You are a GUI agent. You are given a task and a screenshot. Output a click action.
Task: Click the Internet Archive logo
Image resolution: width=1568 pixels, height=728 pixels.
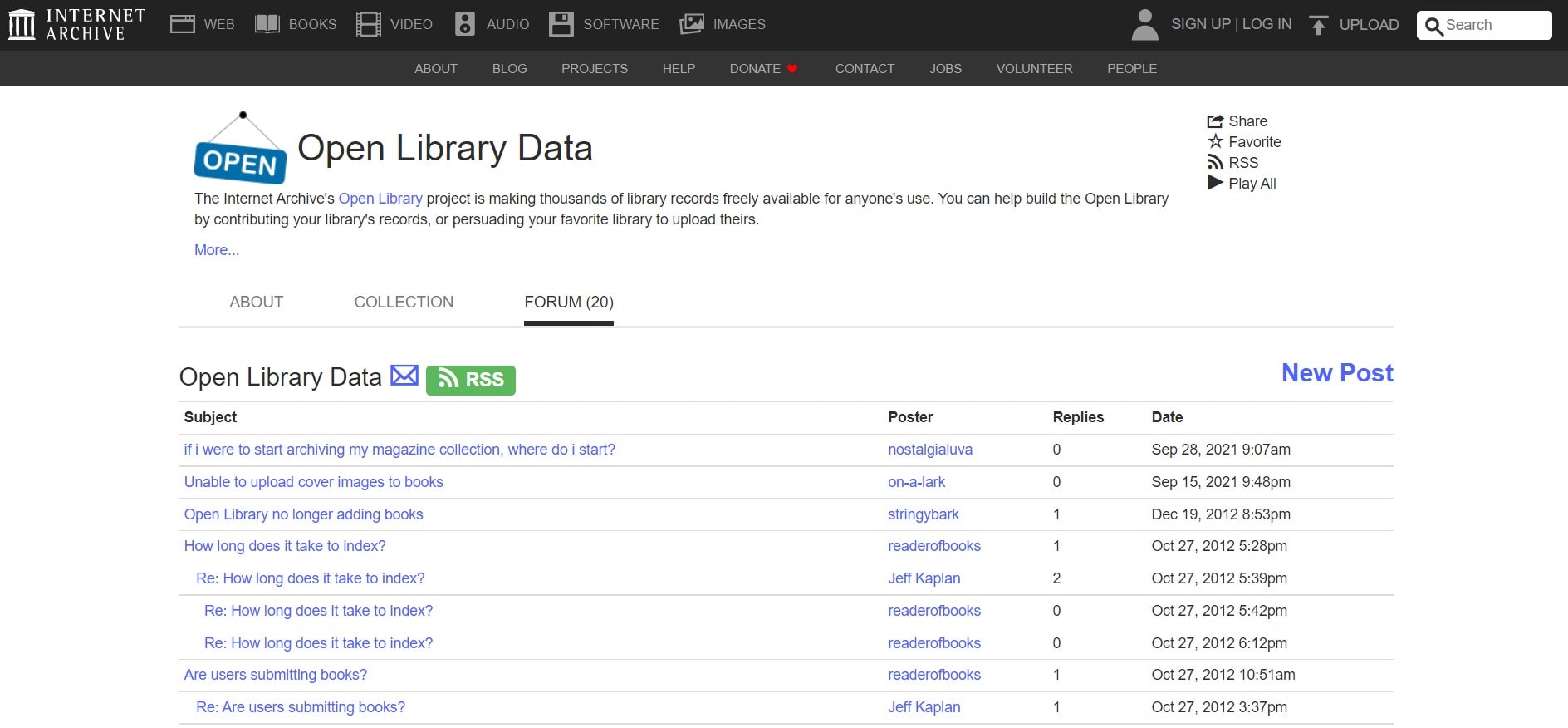point(76,24)
